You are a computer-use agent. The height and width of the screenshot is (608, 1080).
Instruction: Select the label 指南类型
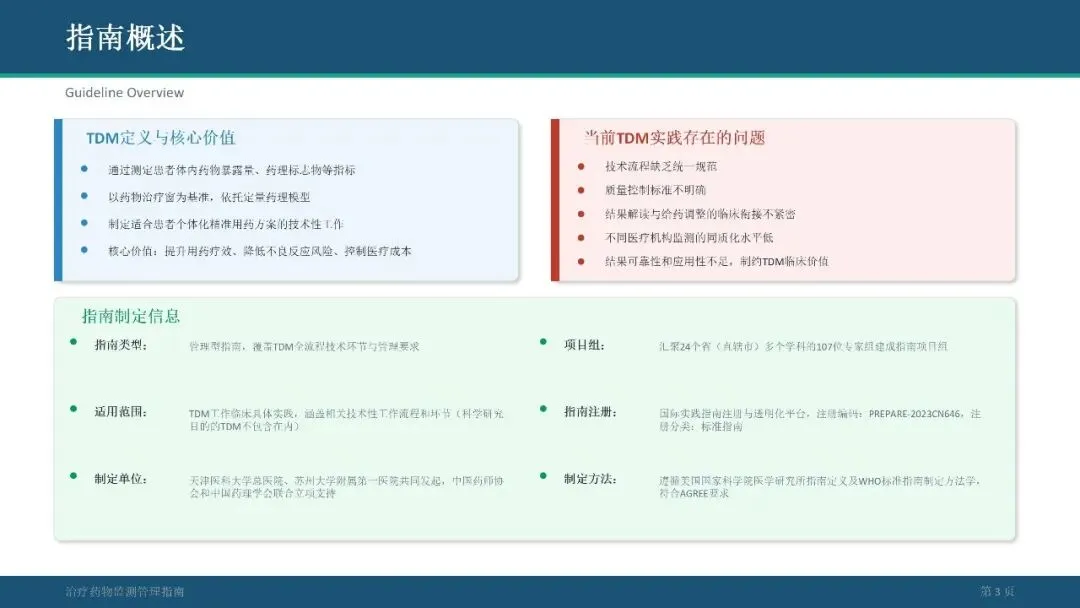click(121, 345)
